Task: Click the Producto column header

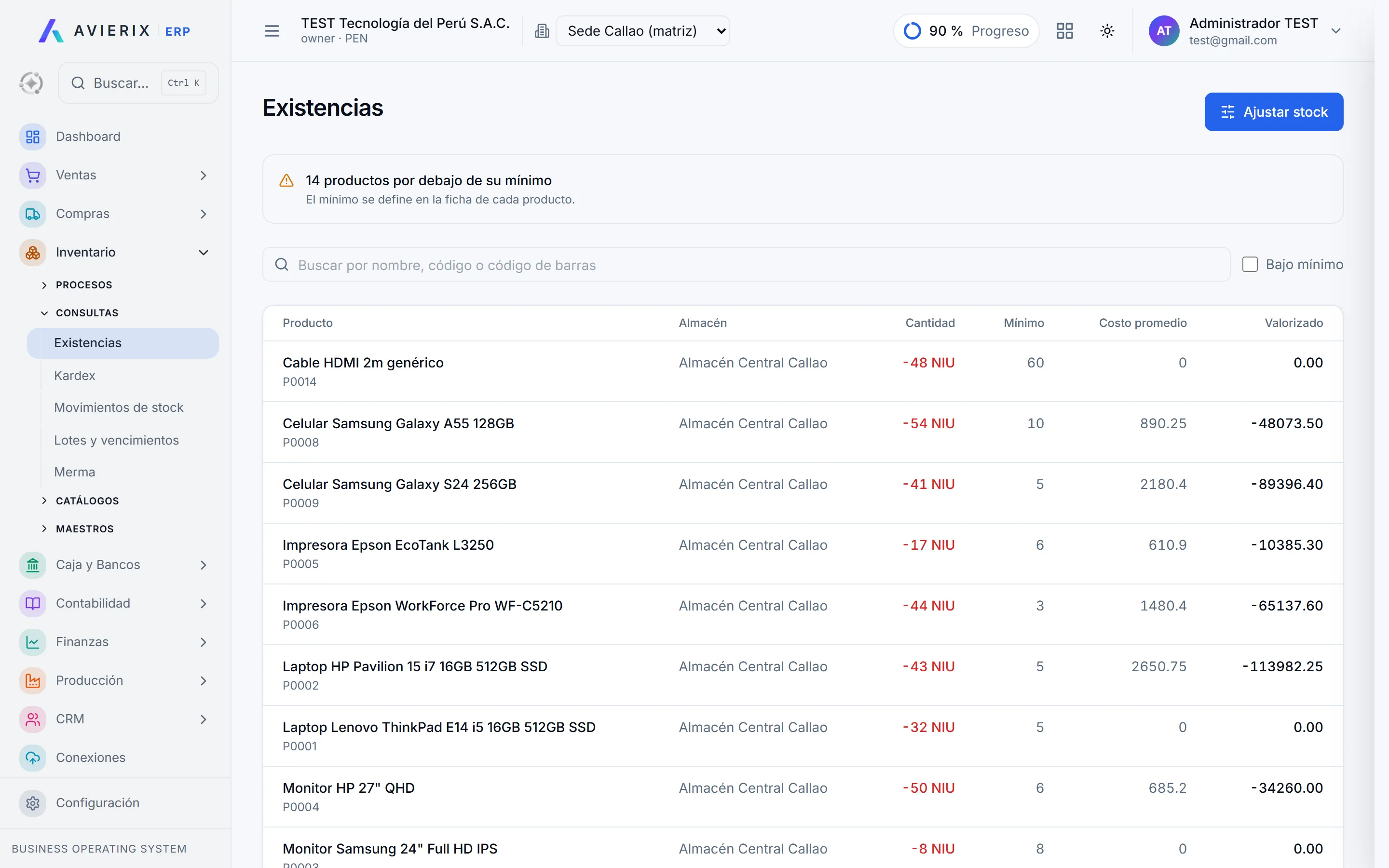Action: 308,323
